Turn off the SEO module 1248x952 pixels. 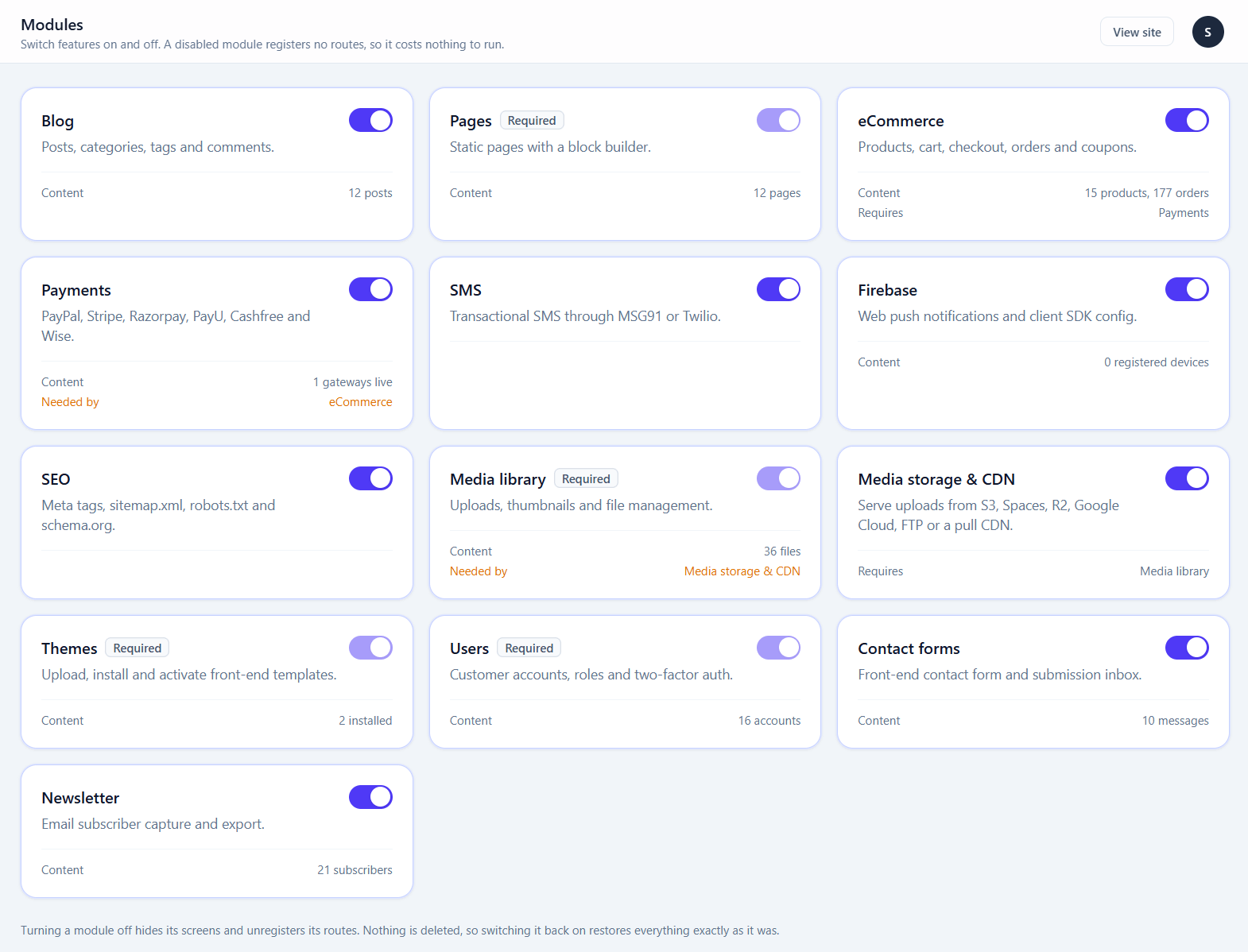370,478
